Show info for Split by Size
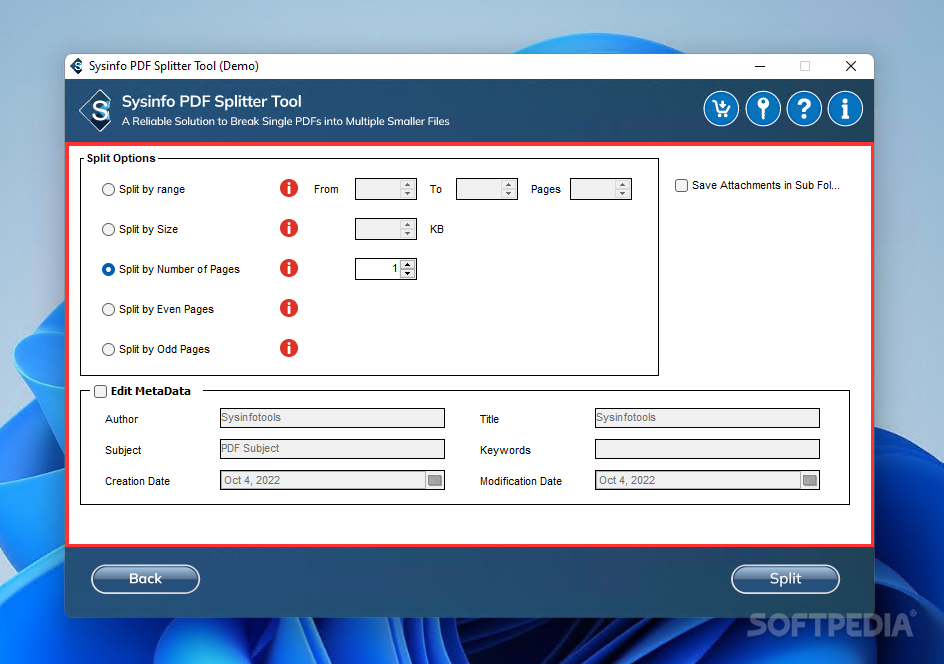Screen dimensions: 944x664 coord(289,228)
